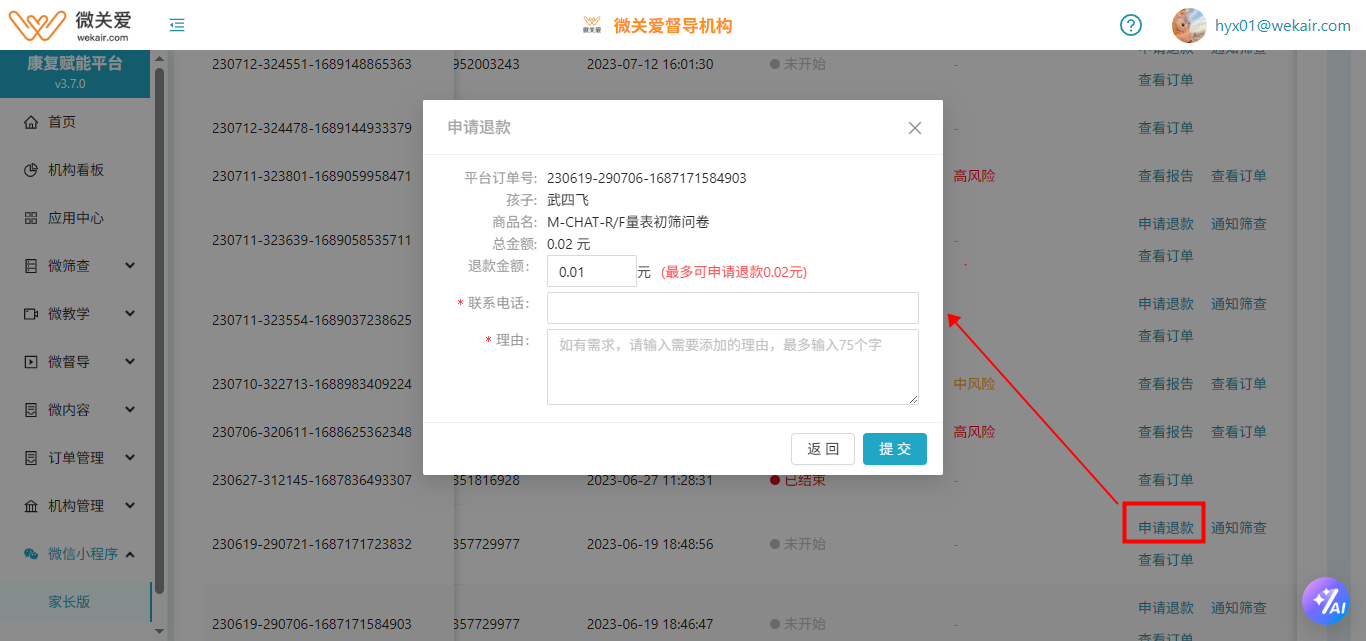1366x641 pixels.
Task: Open the AI assistant floating button
Action: click(x=1325, y=600)
